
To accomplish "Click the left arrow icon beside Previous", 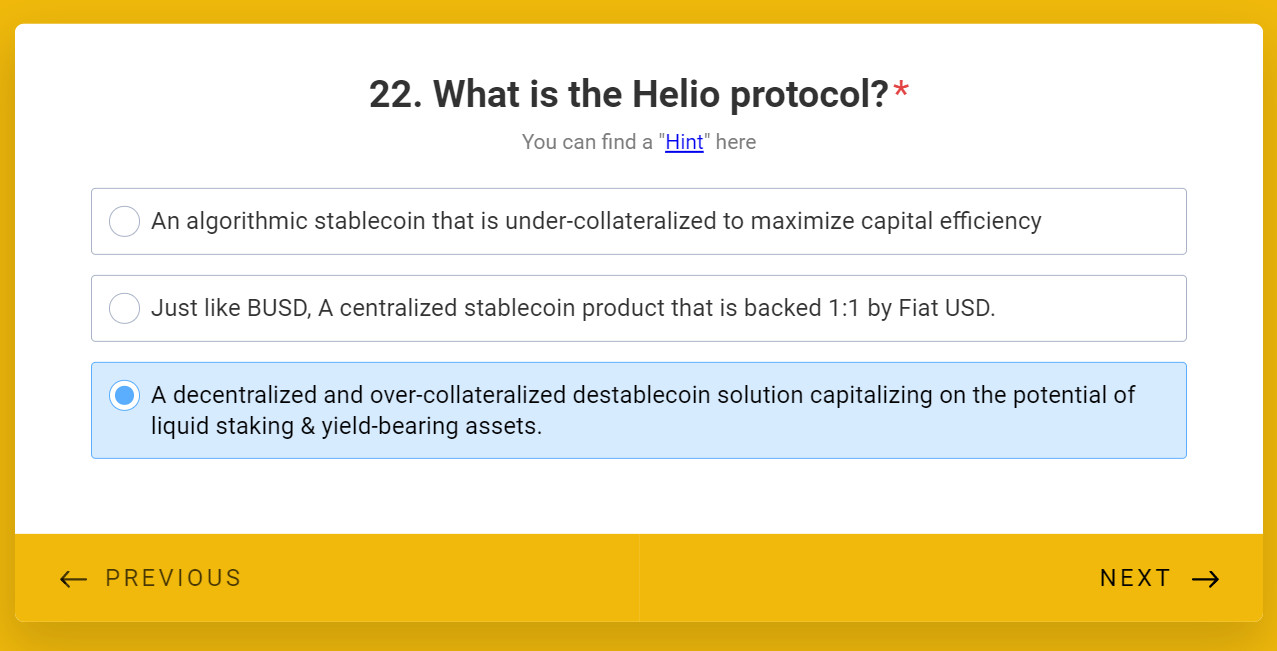I will point(73,579).
